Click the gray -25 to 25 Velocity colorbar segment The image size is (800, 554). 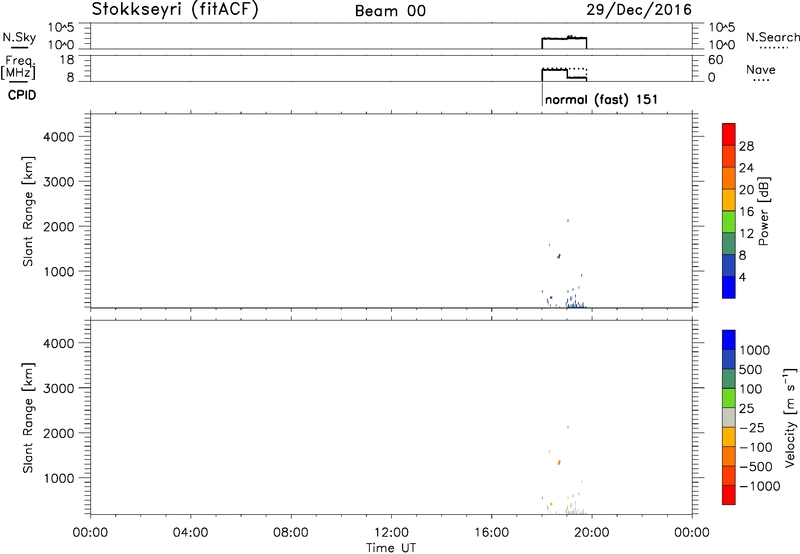pyautogui.click(x=729, y=418)
